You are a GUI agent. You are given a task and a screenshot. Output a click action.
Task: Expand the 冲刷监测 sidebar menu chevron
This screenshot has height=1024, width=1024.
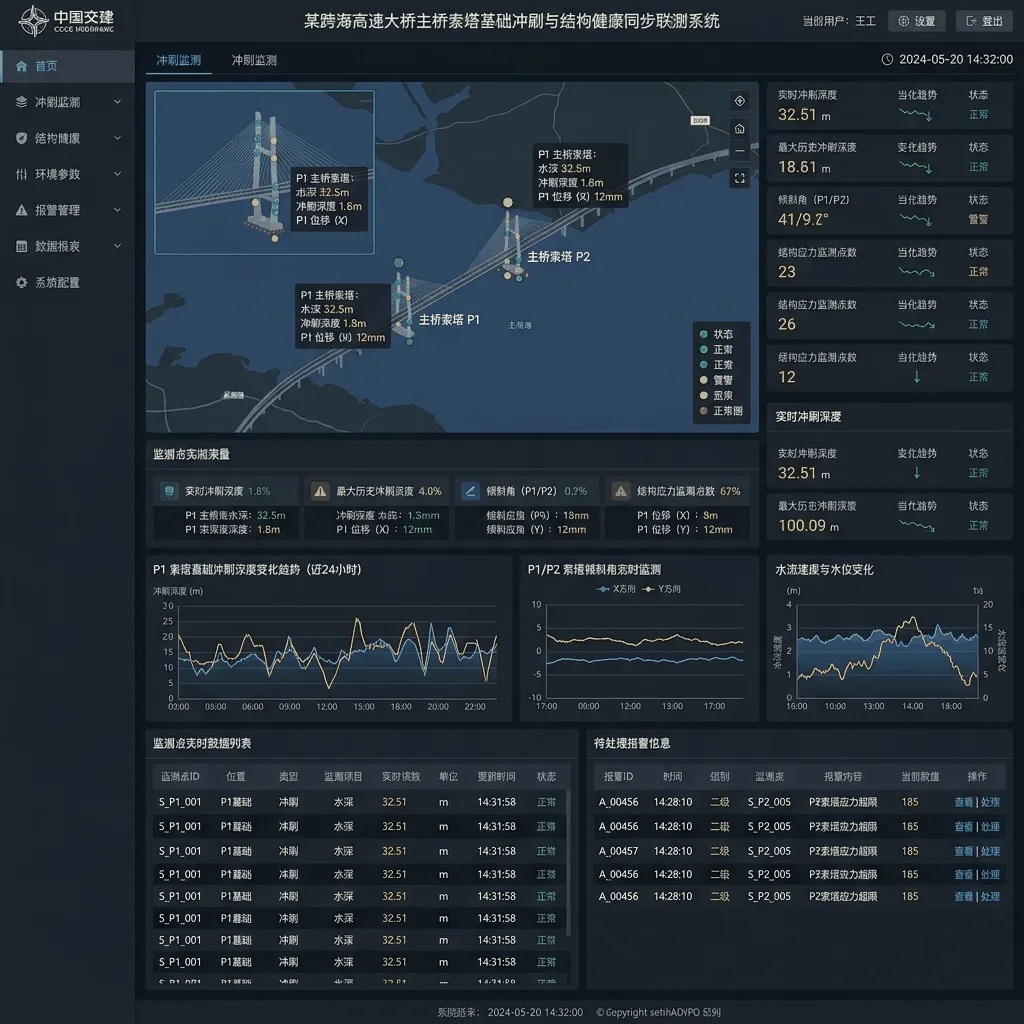pyautogui.click(x=118, y=102)
